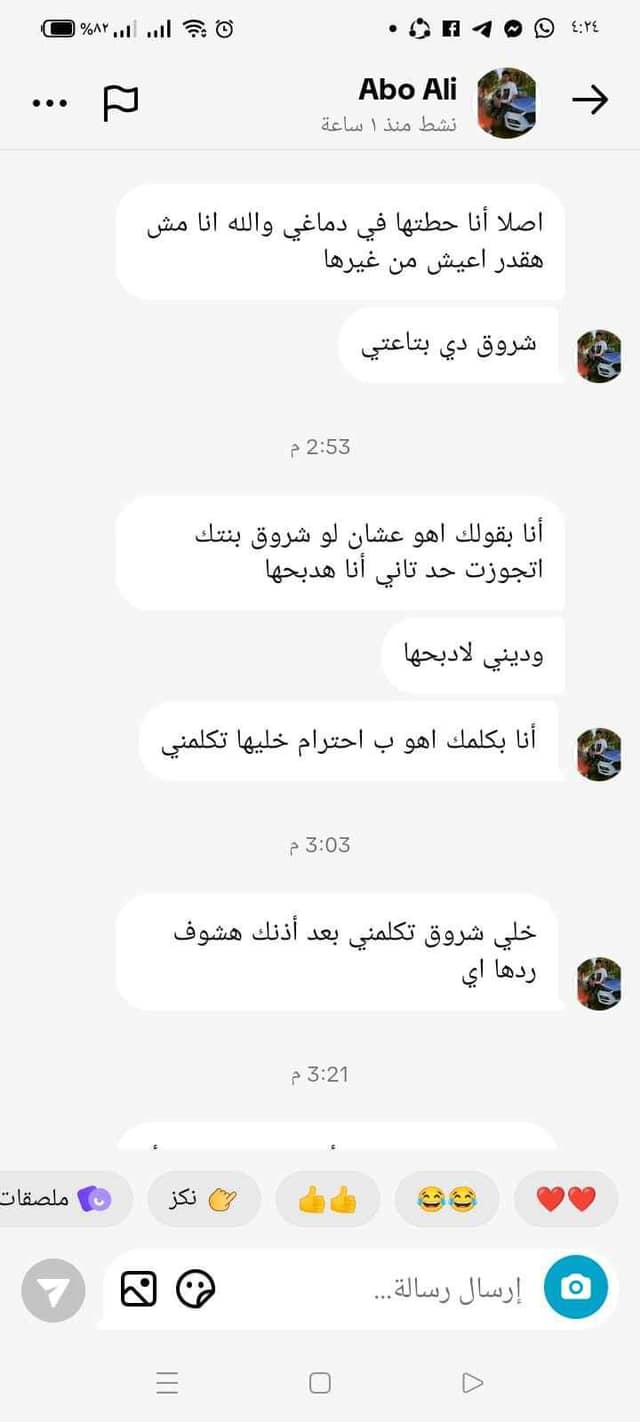
Task: Open Abo Ali's profile picture in the header
Action: (506, 102)
